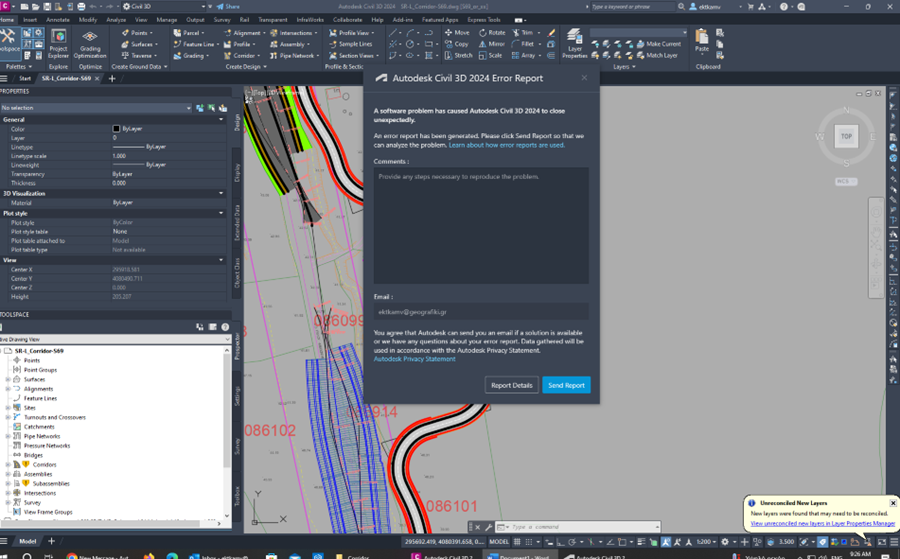900x559 pixels.
Task: Open the Insert ribbon tab
Action: point(30,20)
